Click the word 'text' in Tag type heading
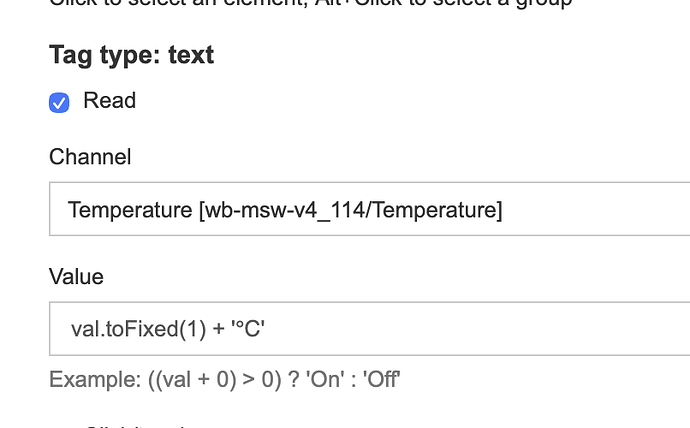 (191, 55)
